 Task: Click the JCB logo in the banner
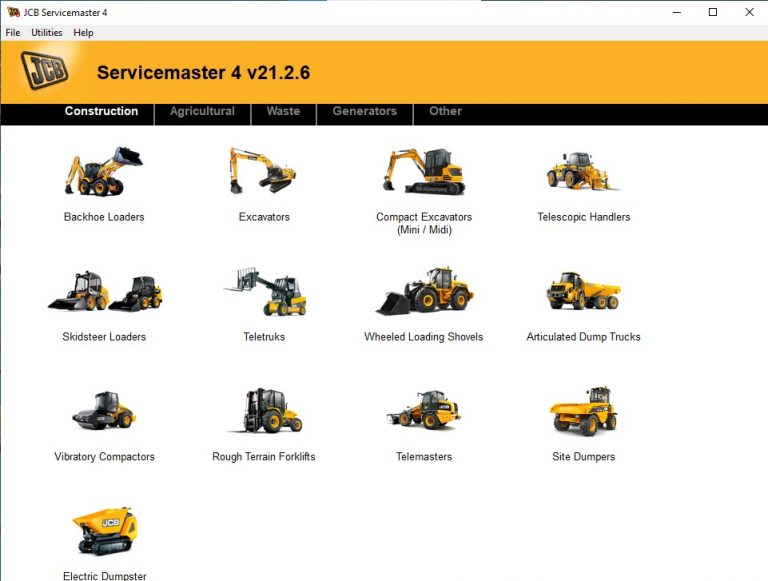(x=45, y=71)
